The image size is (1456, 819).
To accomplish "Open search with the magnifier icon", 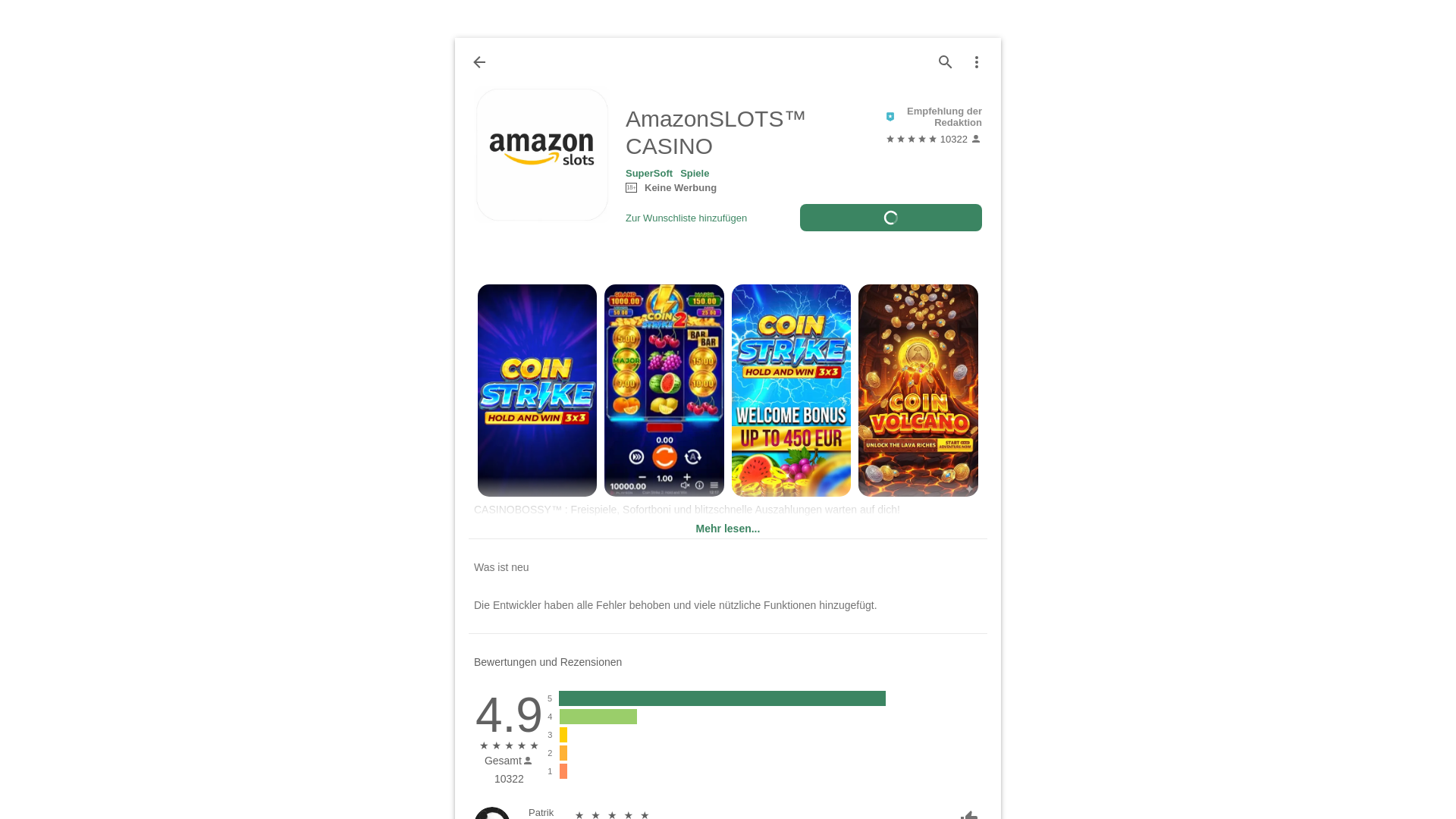I will coord(945,62).
